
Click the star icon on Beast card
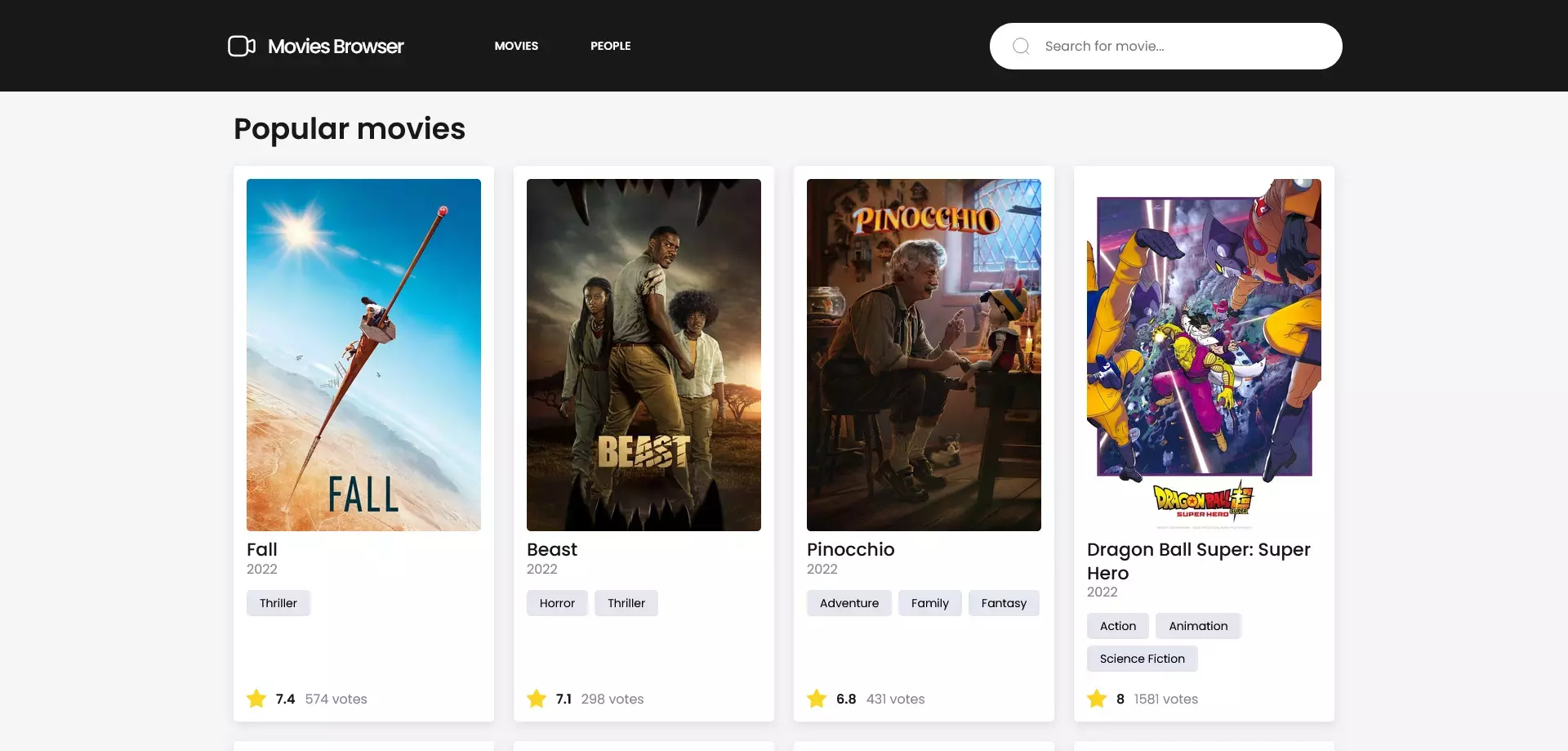click(537, 699)
